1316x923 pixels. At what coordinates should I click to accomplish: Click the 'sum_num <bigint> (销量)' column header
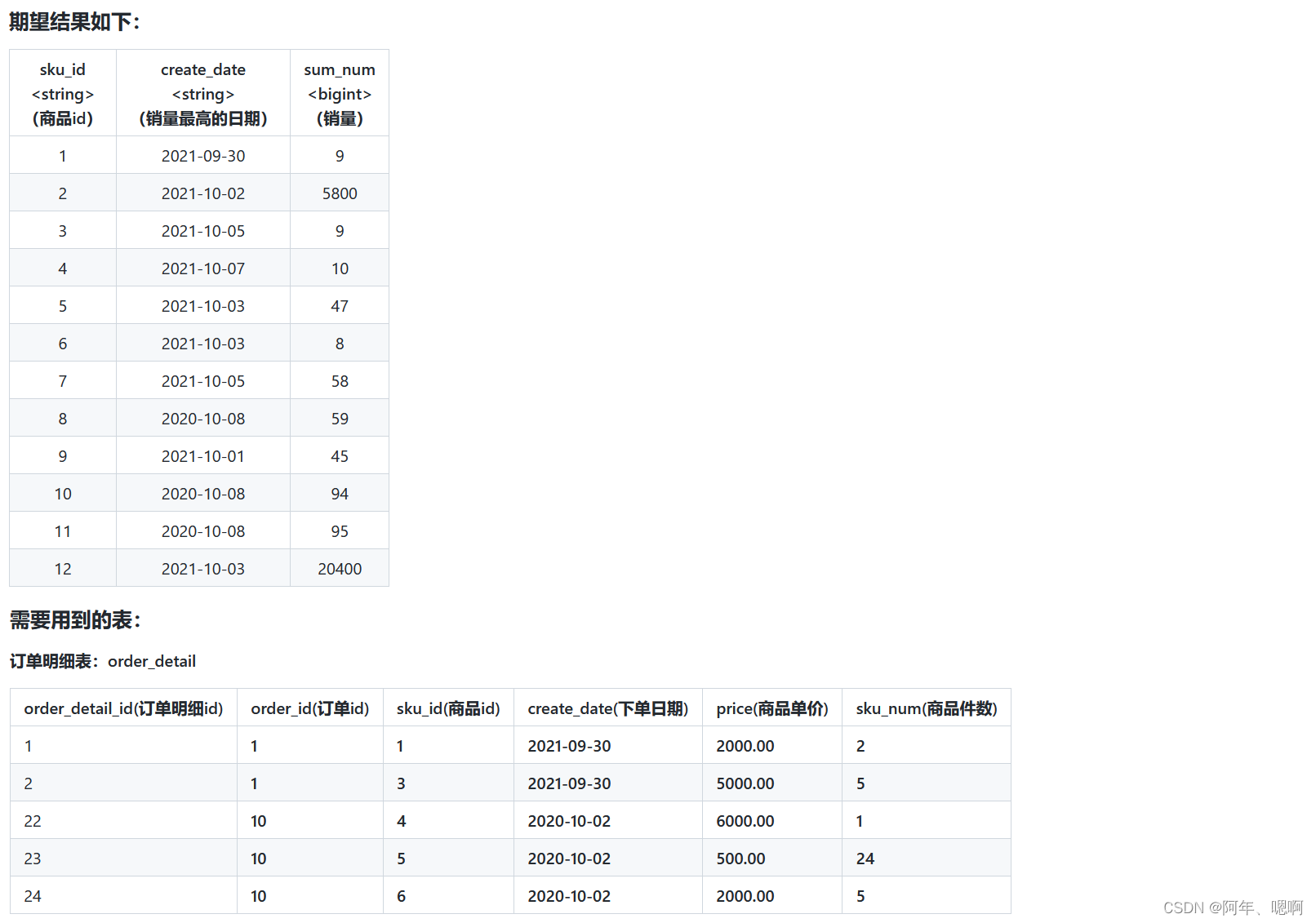pyautogui.click(x=340, y=93)
